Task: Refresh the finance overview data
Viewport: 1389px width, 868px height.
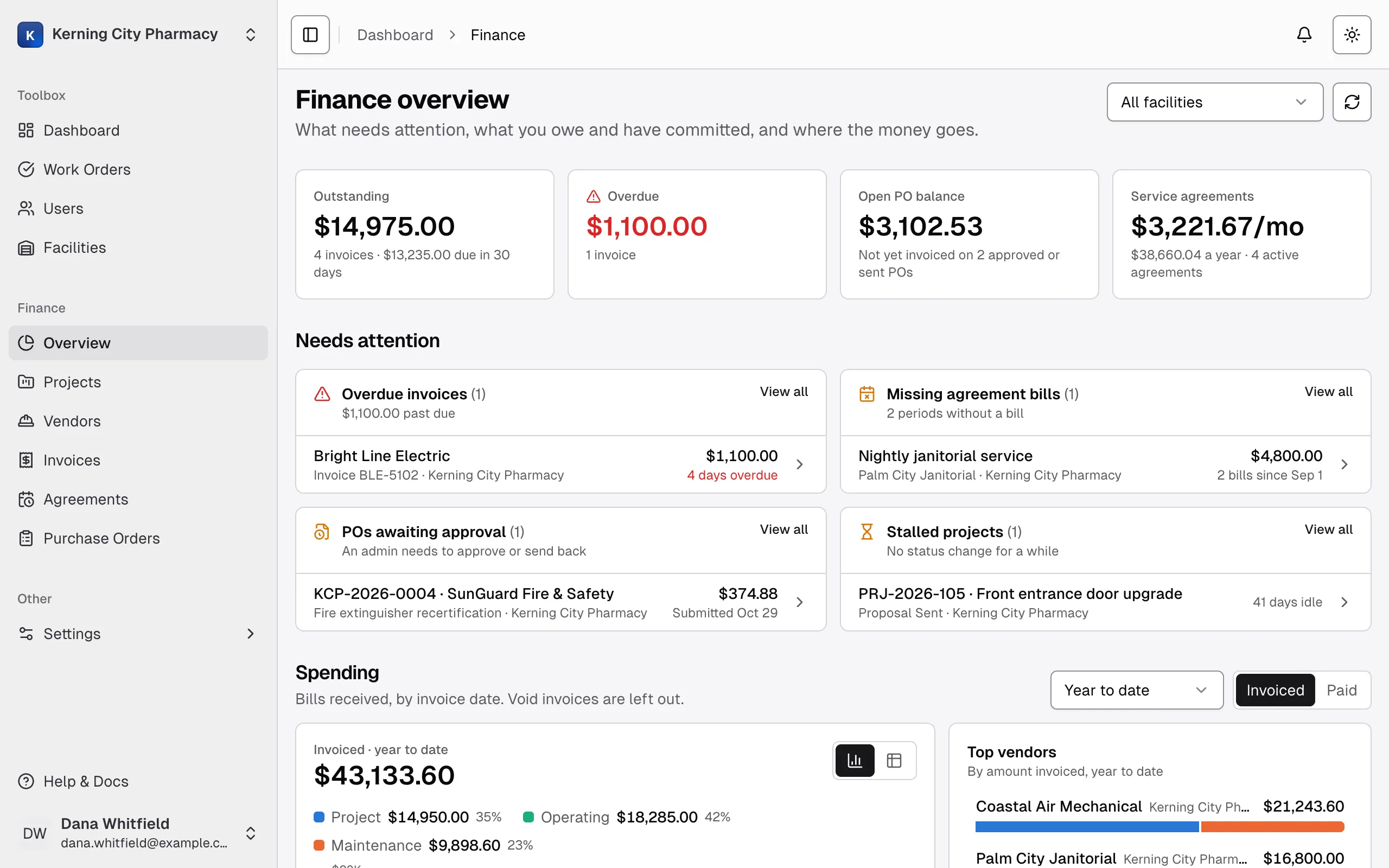Action: tap(1352, 102)
